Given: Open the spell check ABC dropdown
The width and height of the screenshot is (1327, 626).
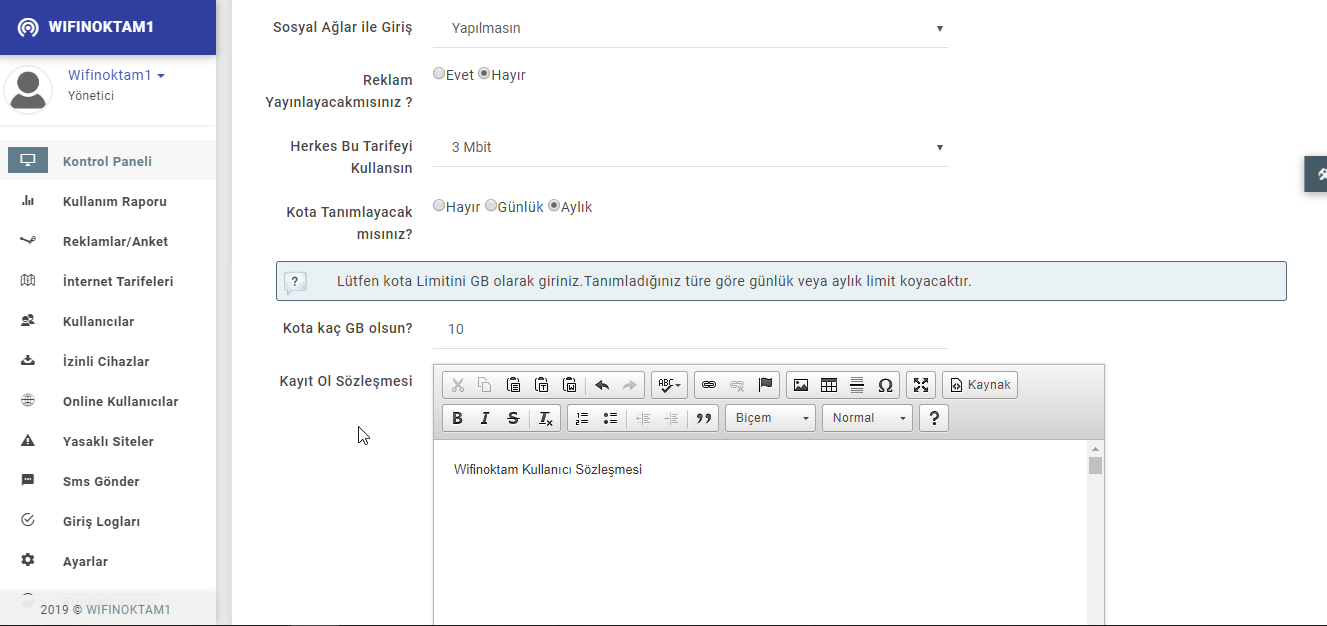Looking at the screenshot, I should [669, 385].
